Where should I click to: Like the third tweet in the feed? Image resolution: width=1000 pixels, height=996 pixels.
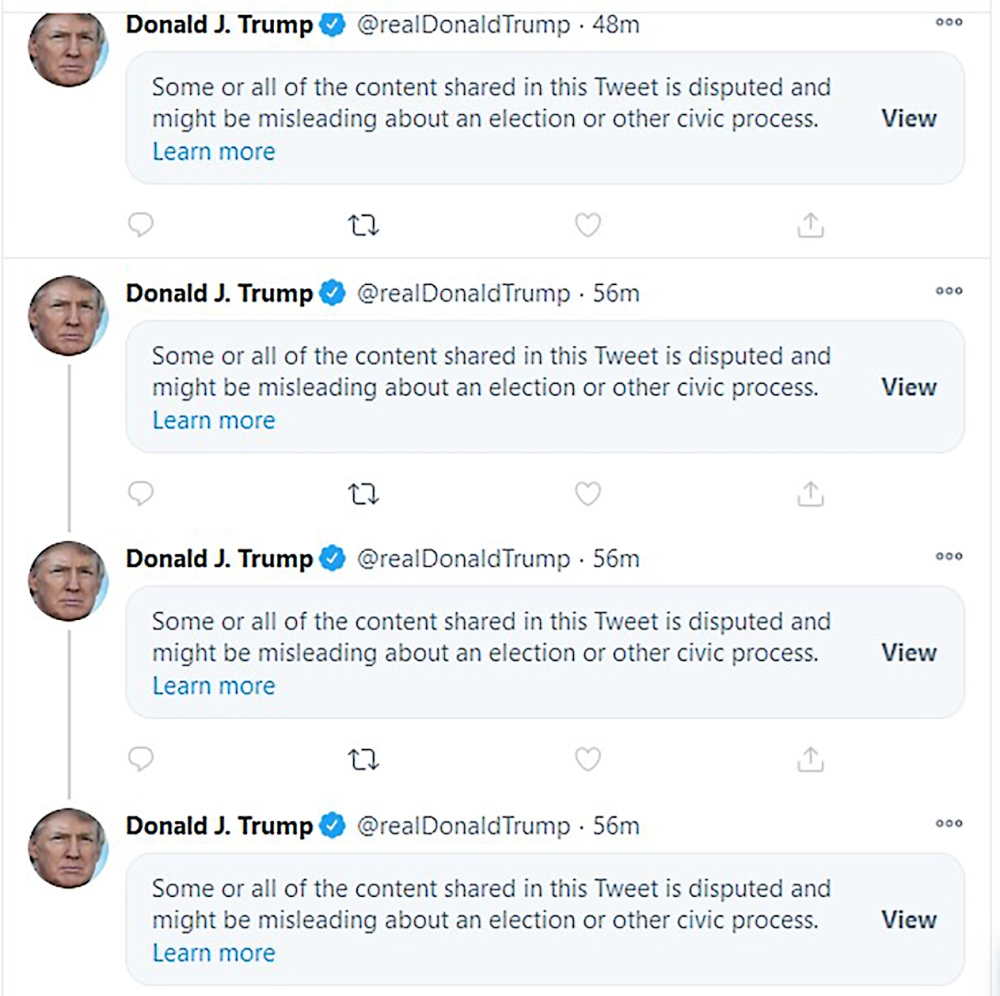coord(587,759)
